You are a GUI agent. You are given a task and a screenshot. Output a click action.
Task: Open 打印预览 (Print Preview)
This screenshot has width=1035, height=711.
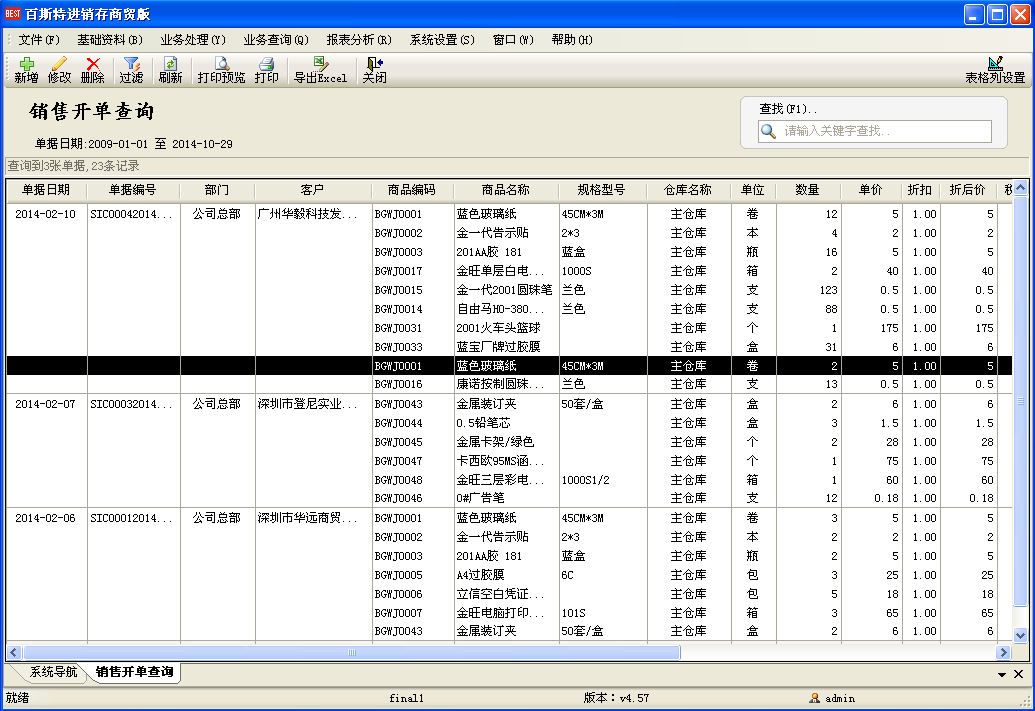tap(221, 70)
